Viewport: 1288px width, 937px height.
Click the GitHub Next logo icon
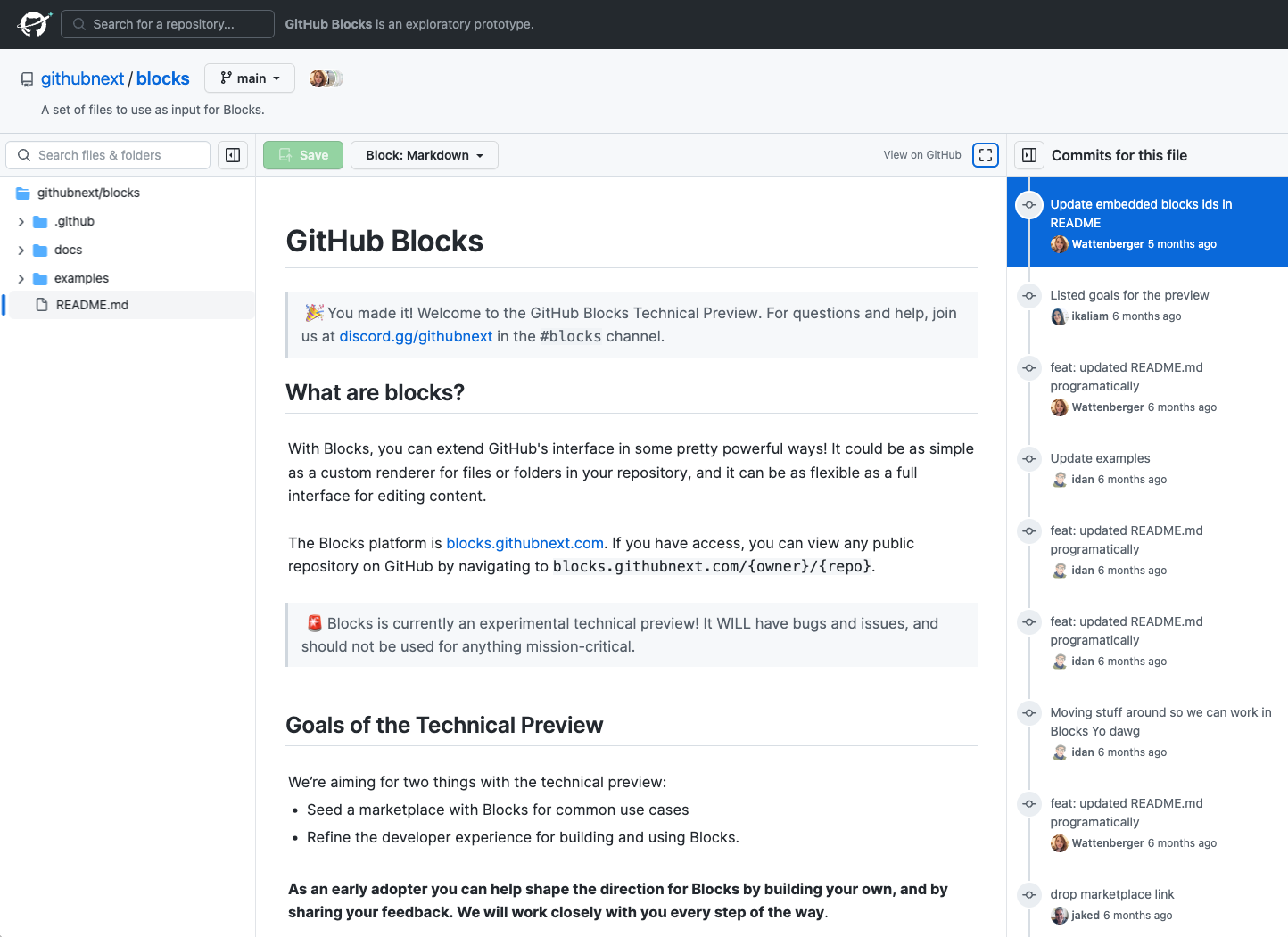pyautogui.click(x=35, y=24)
